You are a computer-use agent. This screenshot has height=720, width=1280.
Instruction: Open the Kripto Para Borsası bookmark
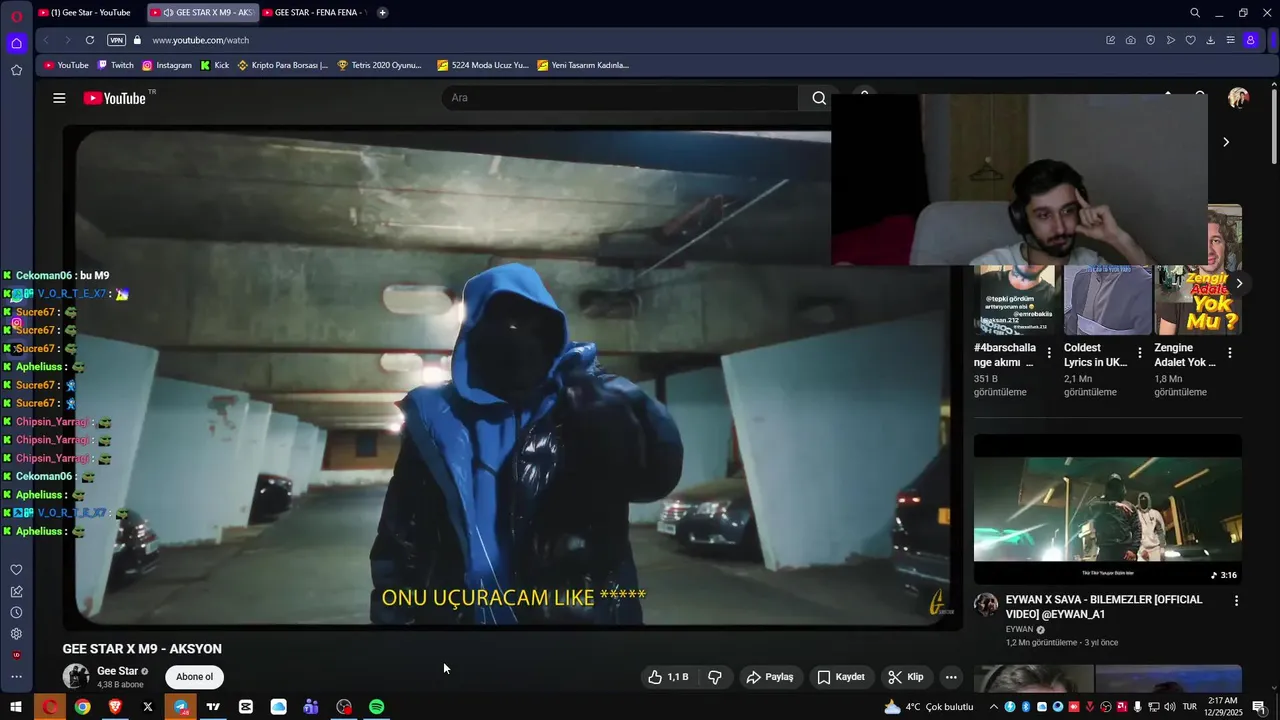point(283,65)
